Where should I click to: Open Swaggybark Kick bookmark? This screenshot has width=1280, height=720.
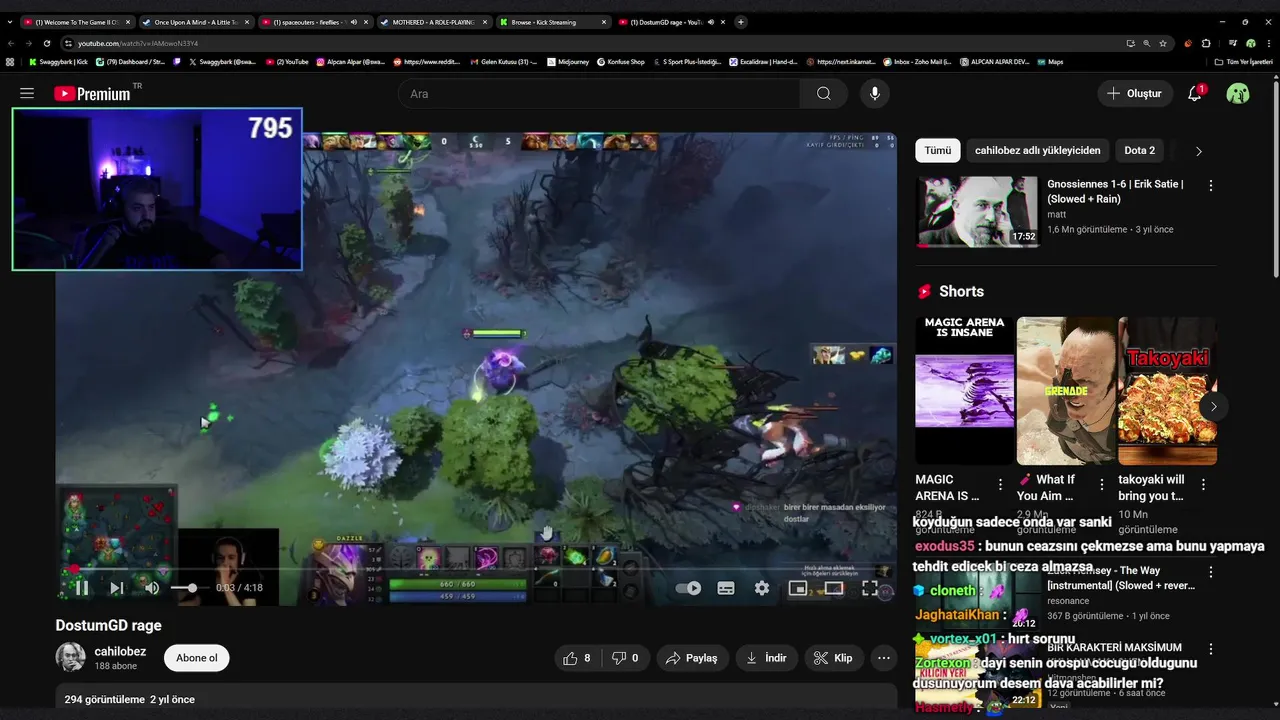[x=58, y=62]
